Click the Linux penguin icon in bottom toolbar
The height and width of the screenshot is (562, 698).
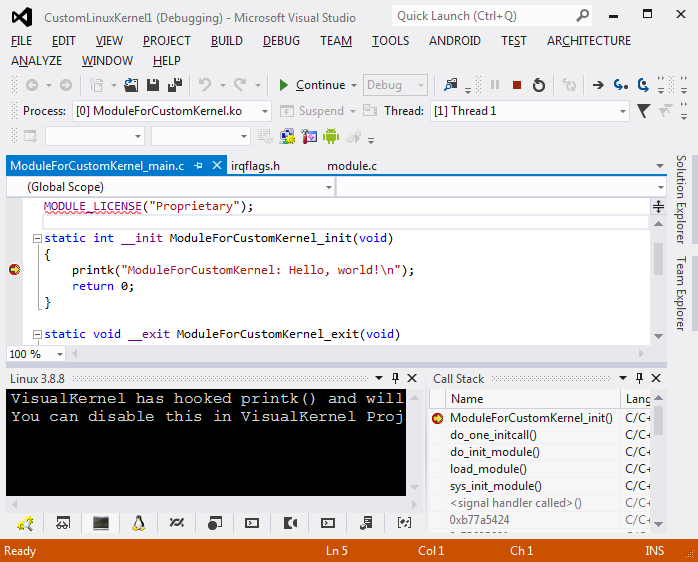pos(138,523)
